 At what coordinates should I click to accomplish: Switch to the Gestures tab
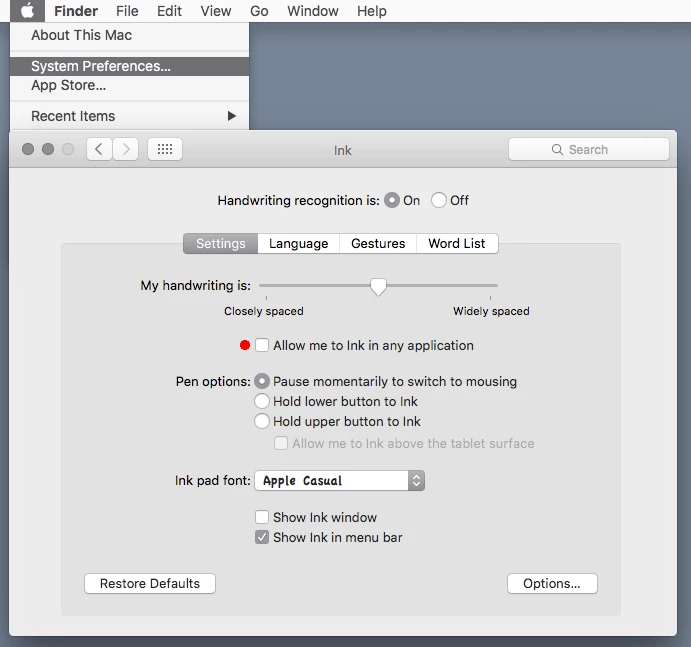pos(378,243)
